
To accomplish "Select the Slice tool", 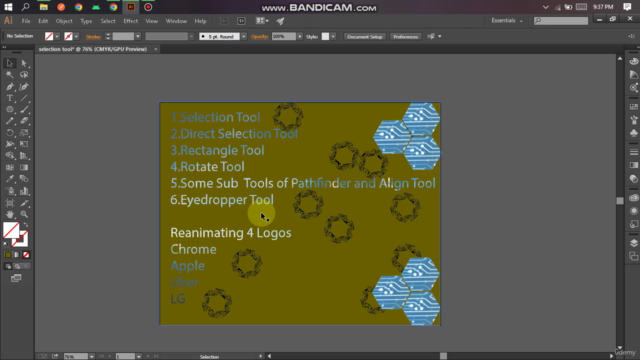I will tap(24, 203).
